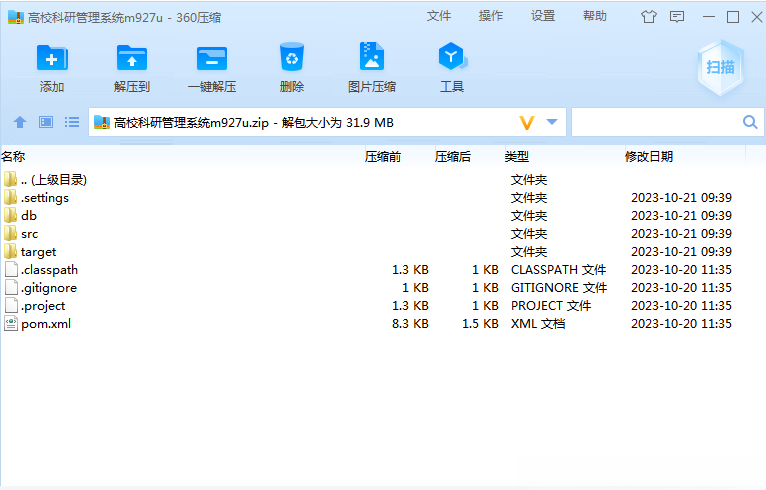766x490 pixels.
Task: Click the folder icon beside db
Action: pyautogui.click(x=11, y=215)
